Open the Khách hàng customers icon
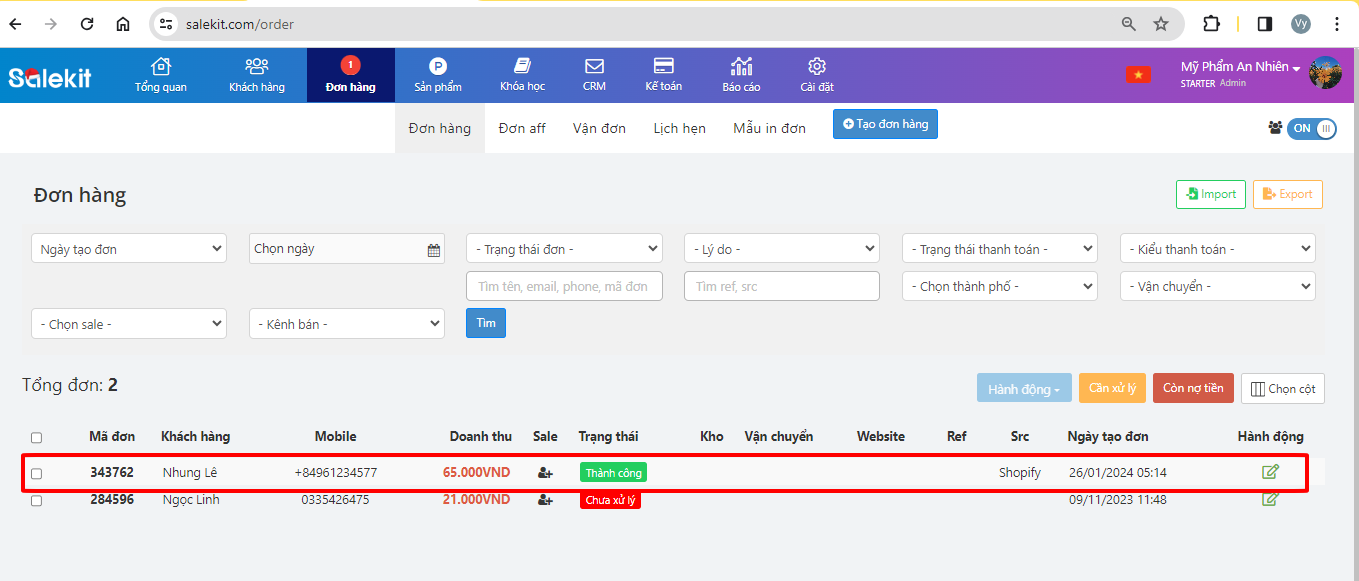The image size is (1359, 581). pyautogui.click(x=256, y=67)
